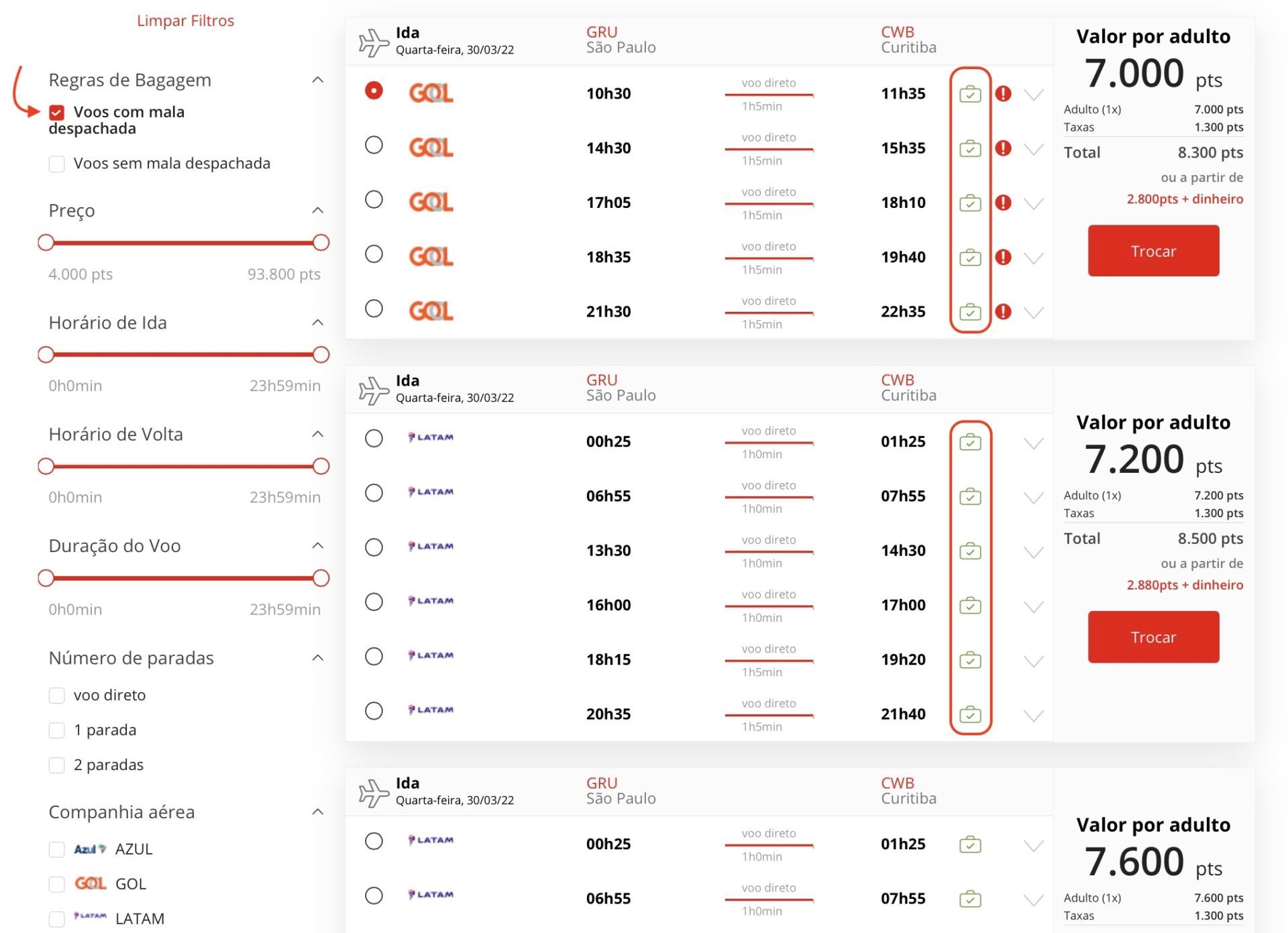The image size is (1288, 933).
Task: Click the GOL logo in airline filters
Action: pyautogui.click(x=90, y=883)
